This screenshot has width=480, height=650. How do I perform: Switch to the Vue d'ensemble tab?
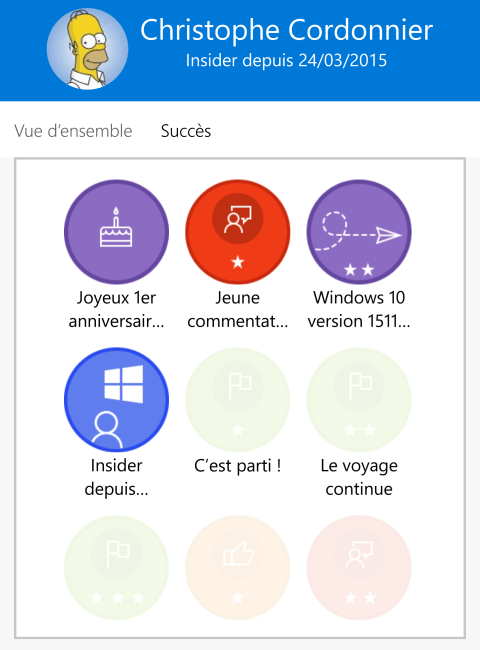73,131
